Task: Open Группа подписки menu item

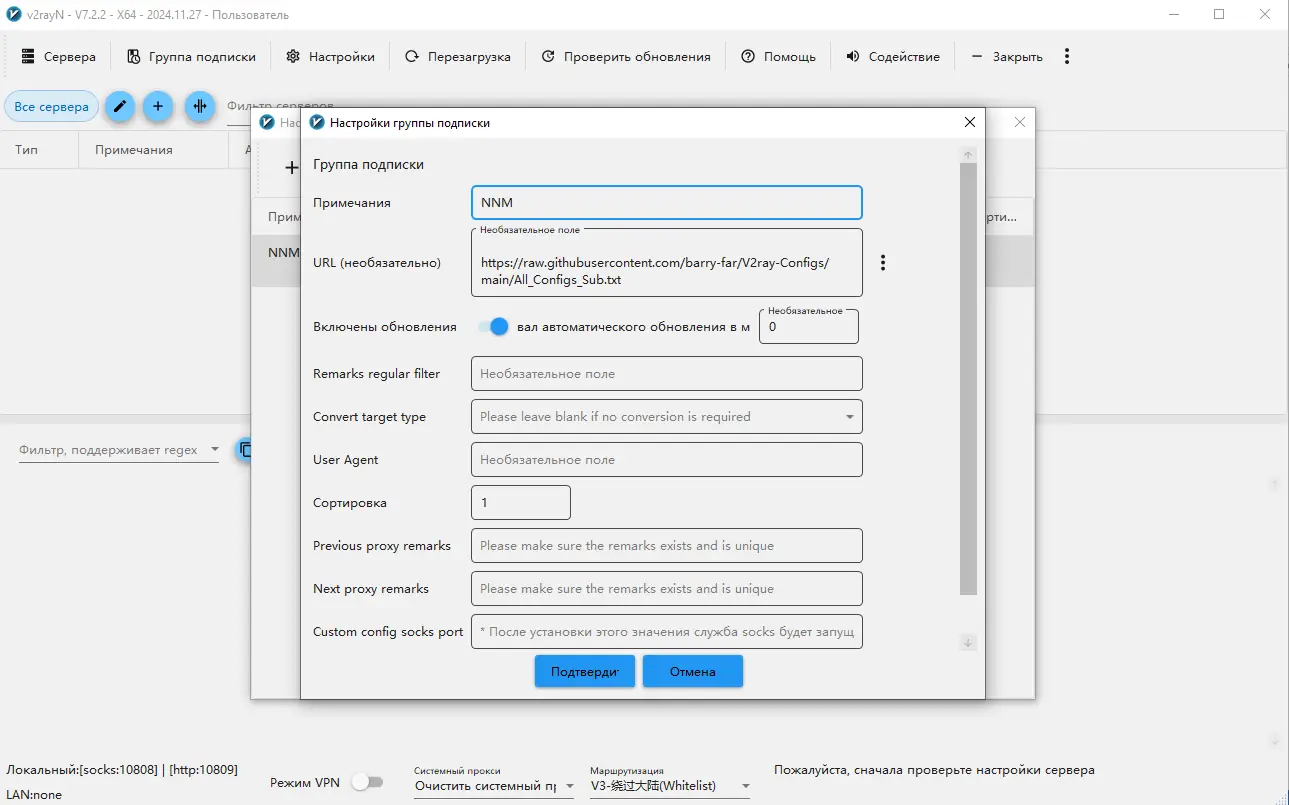Action: click(x=191, y=57)
